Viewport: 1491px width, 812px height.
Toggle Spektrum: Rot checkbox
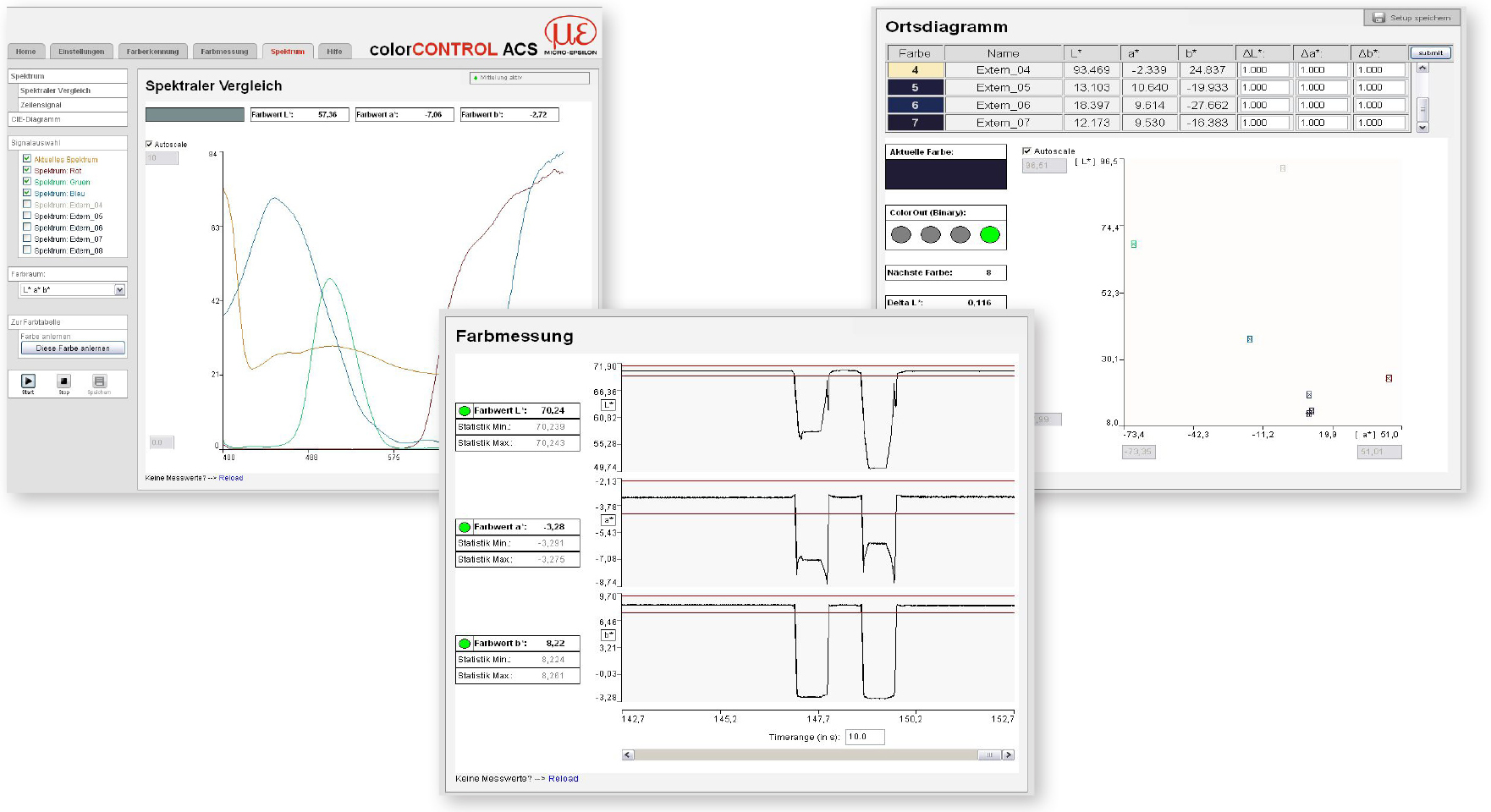(x=27, y=170)
